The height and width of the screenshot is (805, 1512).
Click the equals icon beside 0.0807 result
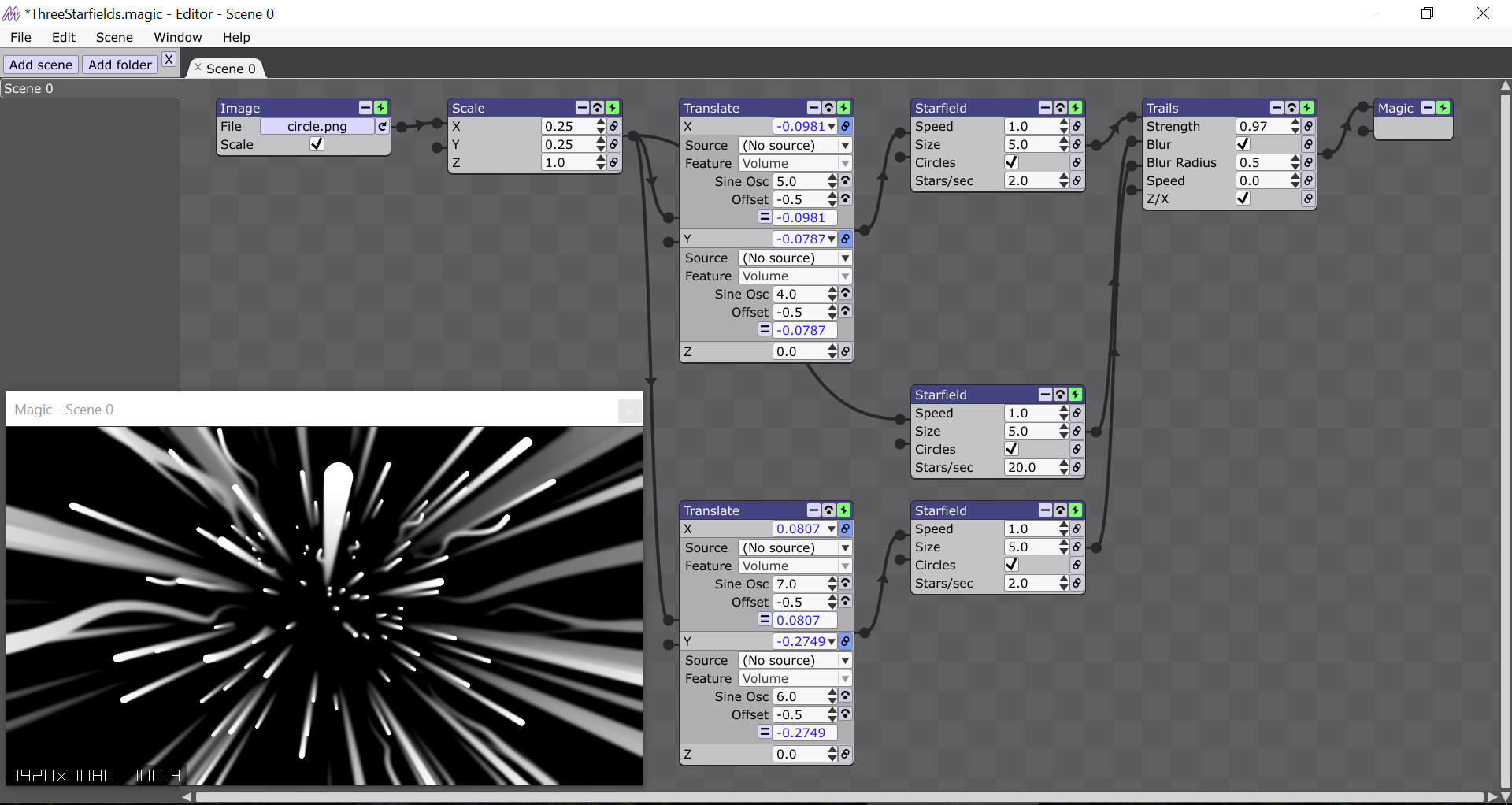point(765,619)
